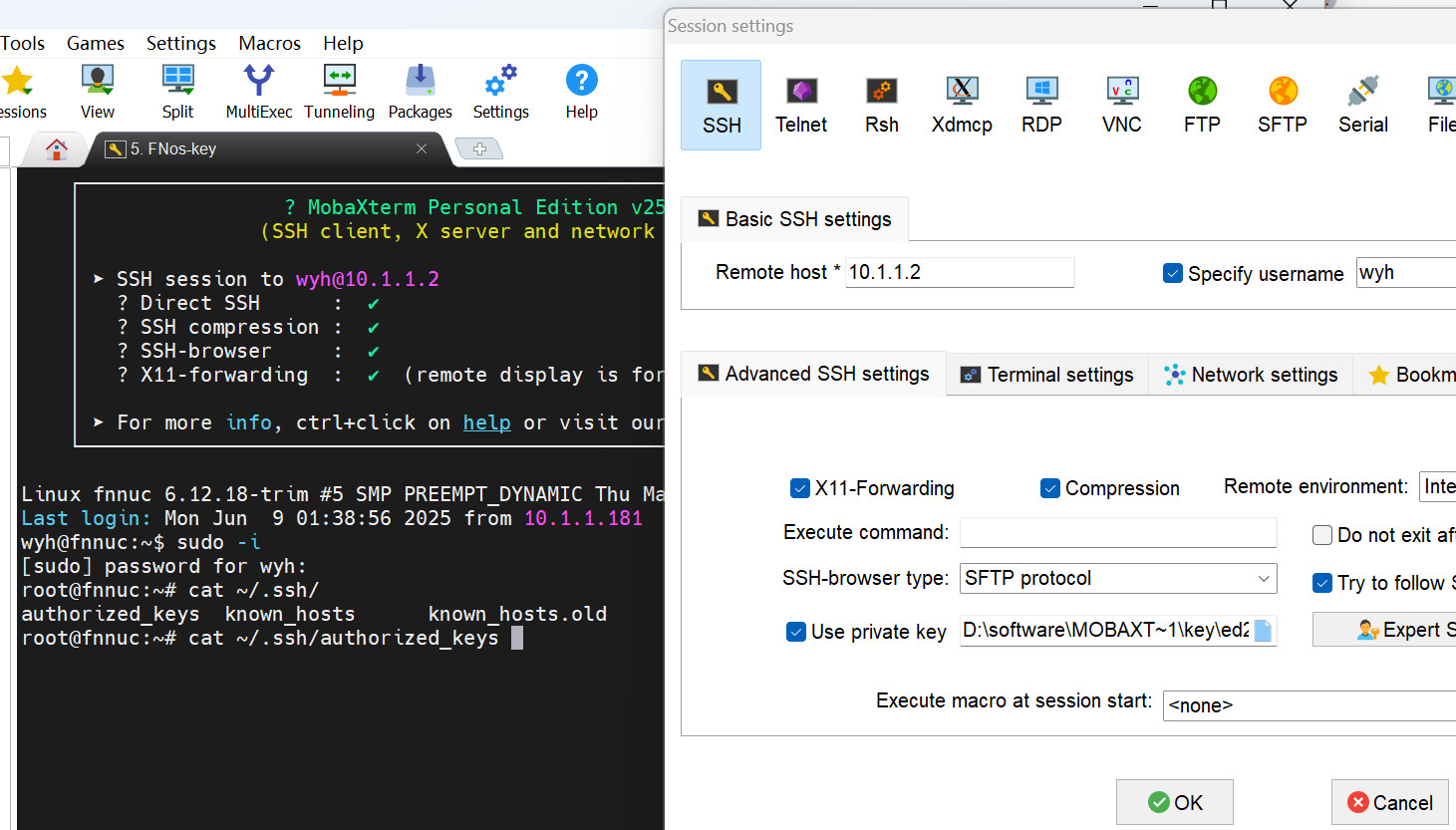Add new tab with plus icon
The image size is (1456, 830).
click(479, 149)
